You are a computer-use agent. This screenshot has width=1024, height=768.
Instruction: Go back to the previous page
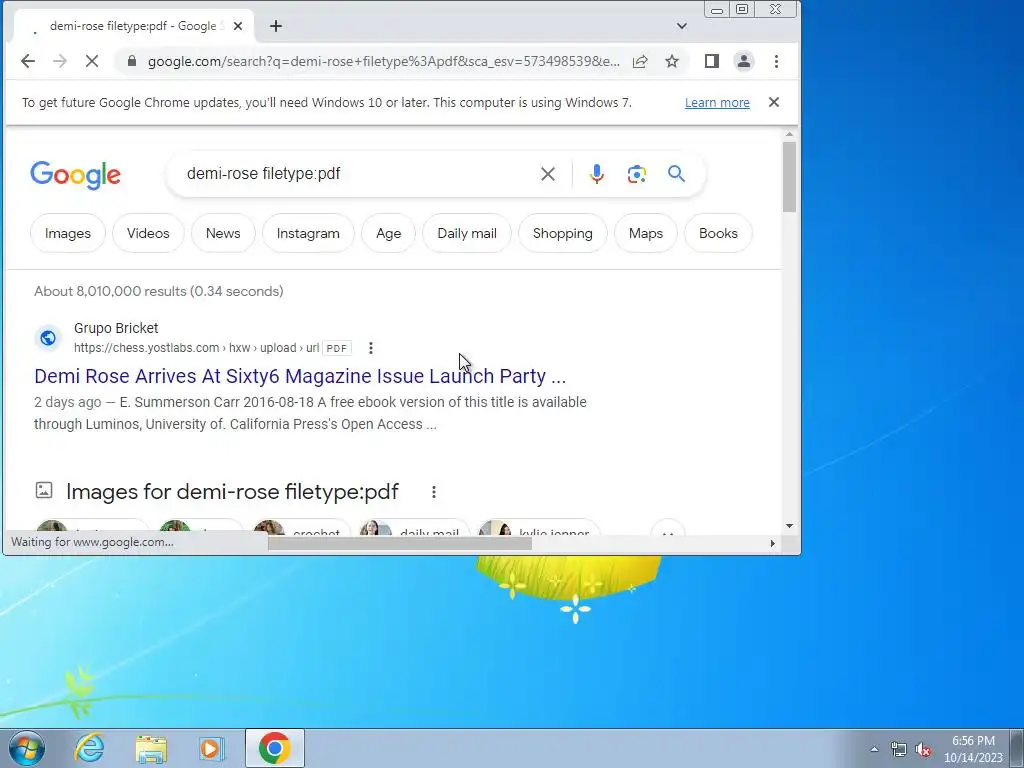27,61
